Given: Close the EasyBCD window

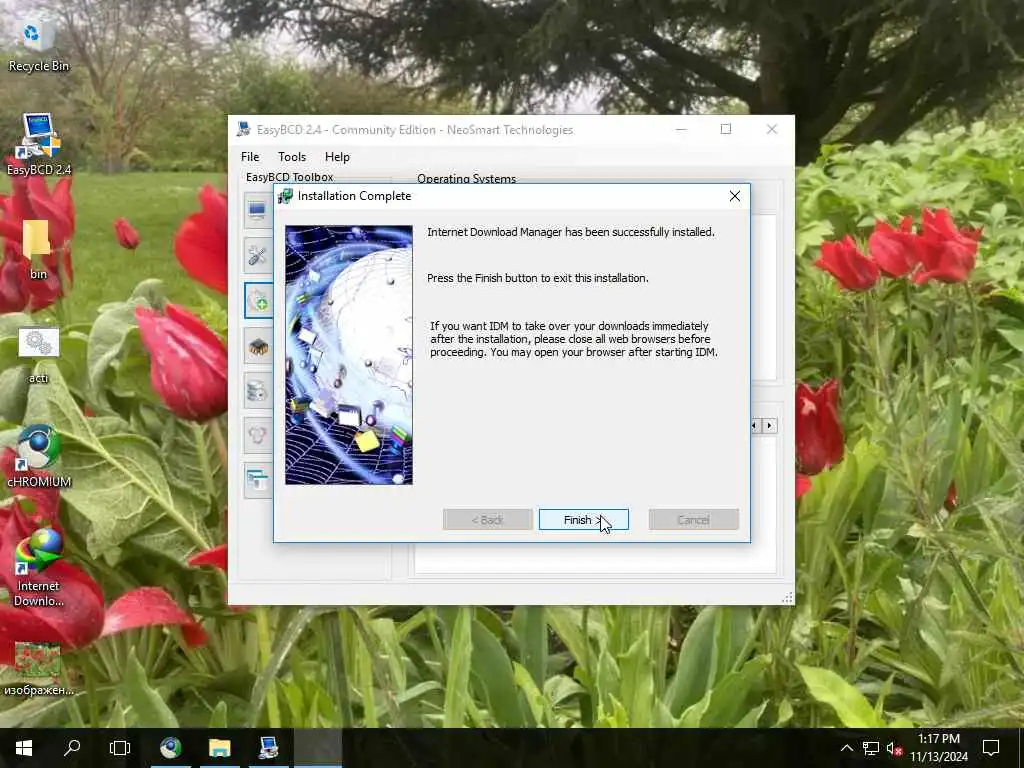Looking at the screenshot, I should click(772, 129).
